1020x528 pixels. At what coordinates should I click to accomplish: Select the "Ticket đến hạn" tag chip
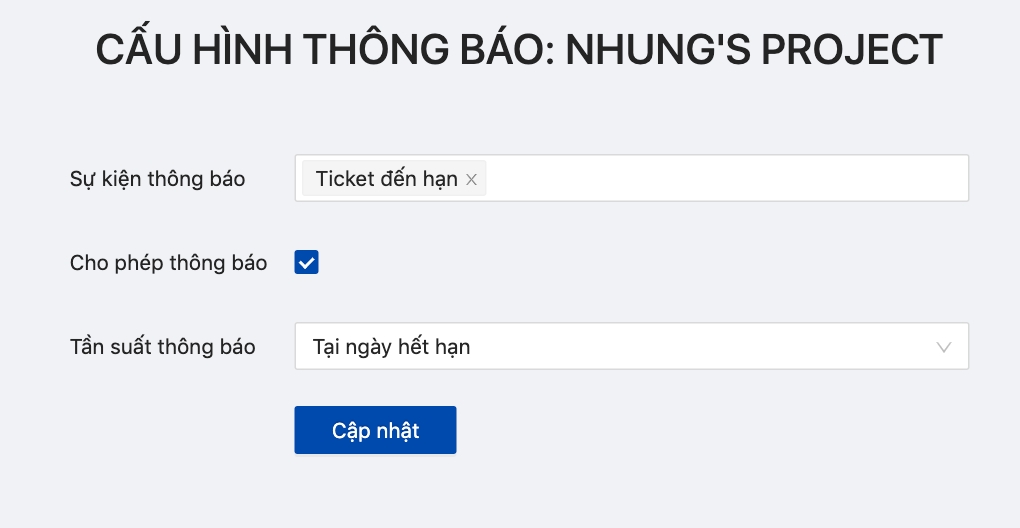[x=386, y=179]
